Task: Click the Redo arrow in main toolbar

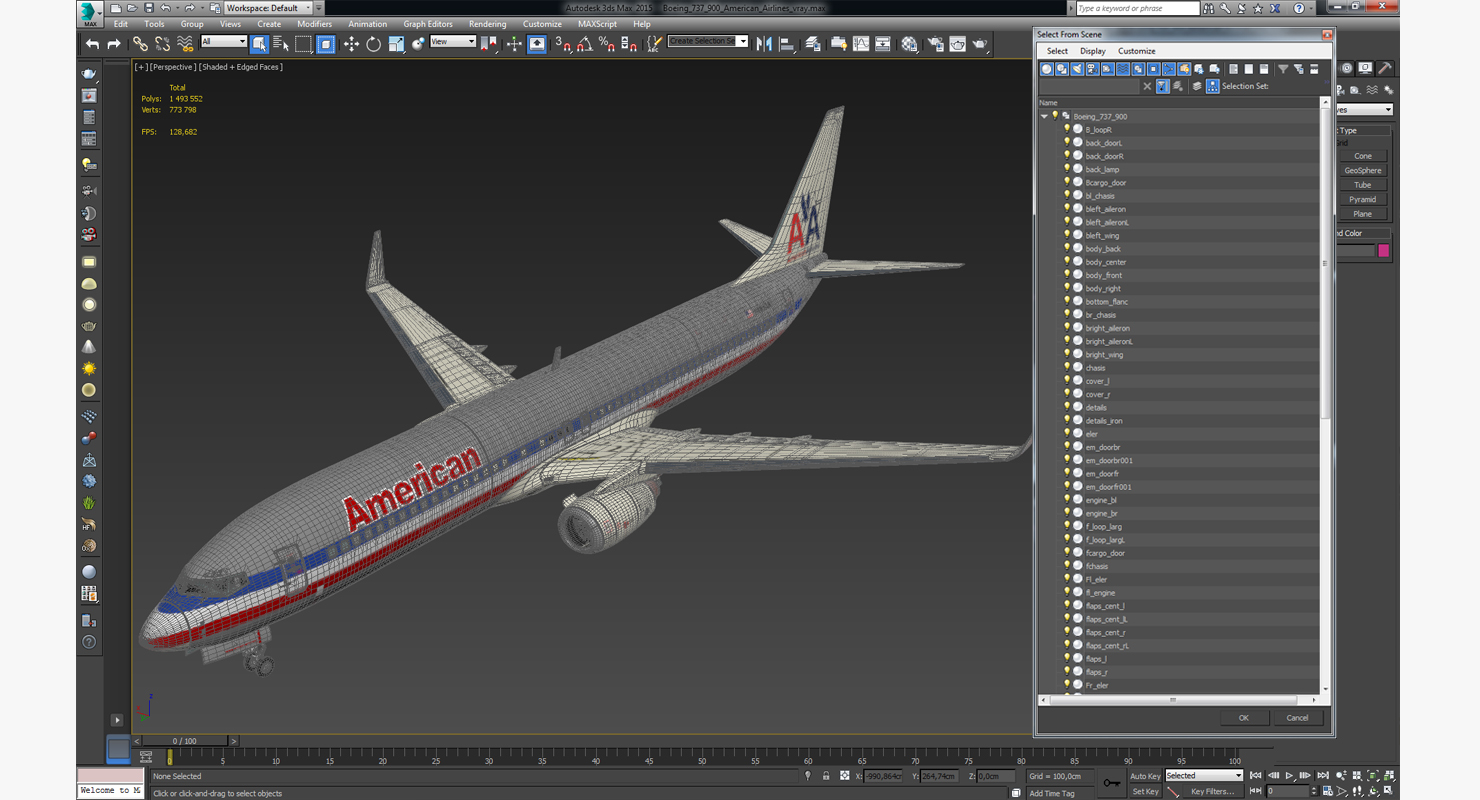Action: 113,44
